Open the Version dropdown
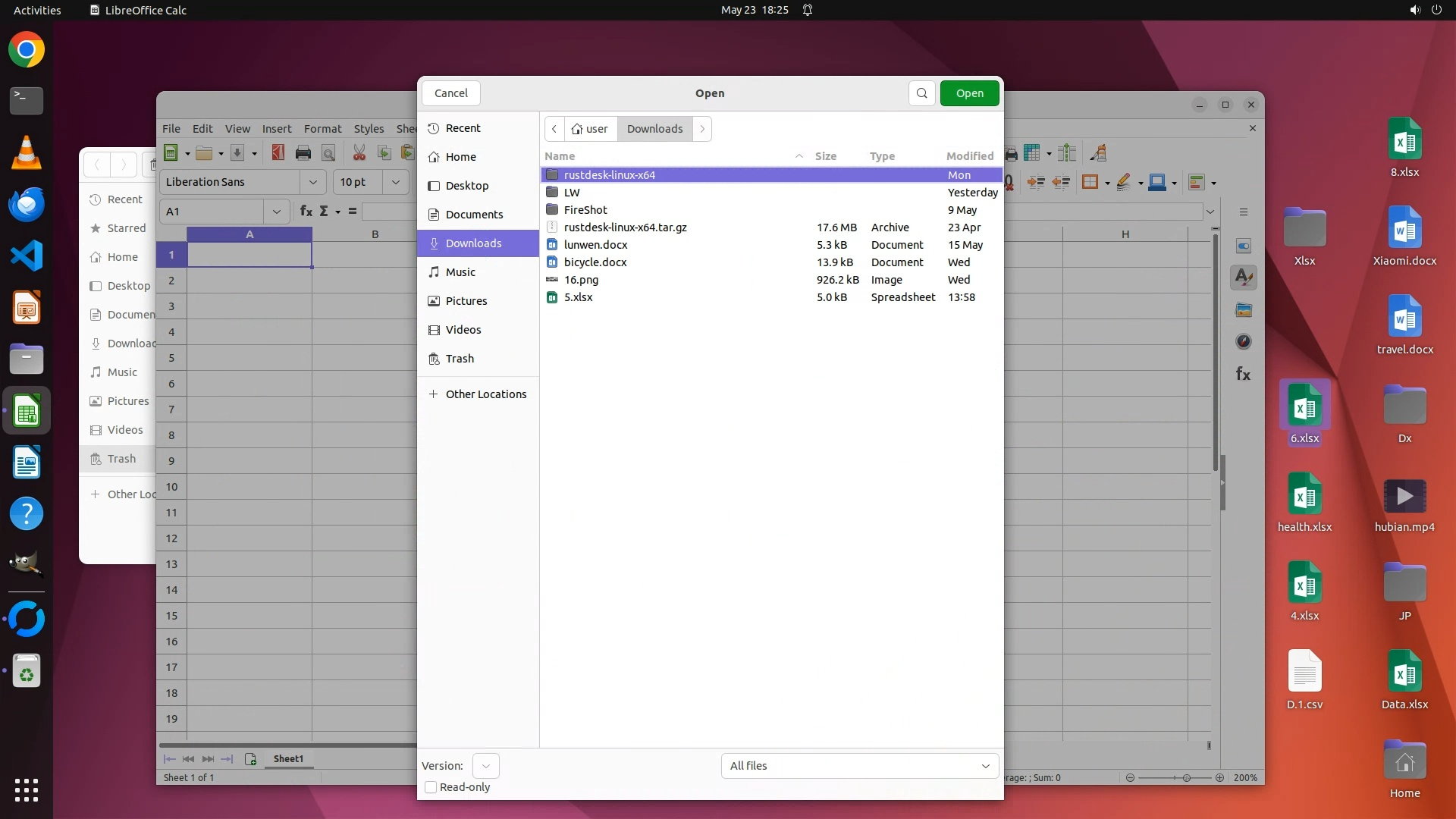The height and width of the screenshot is (819, 1456). click(485, 766)
